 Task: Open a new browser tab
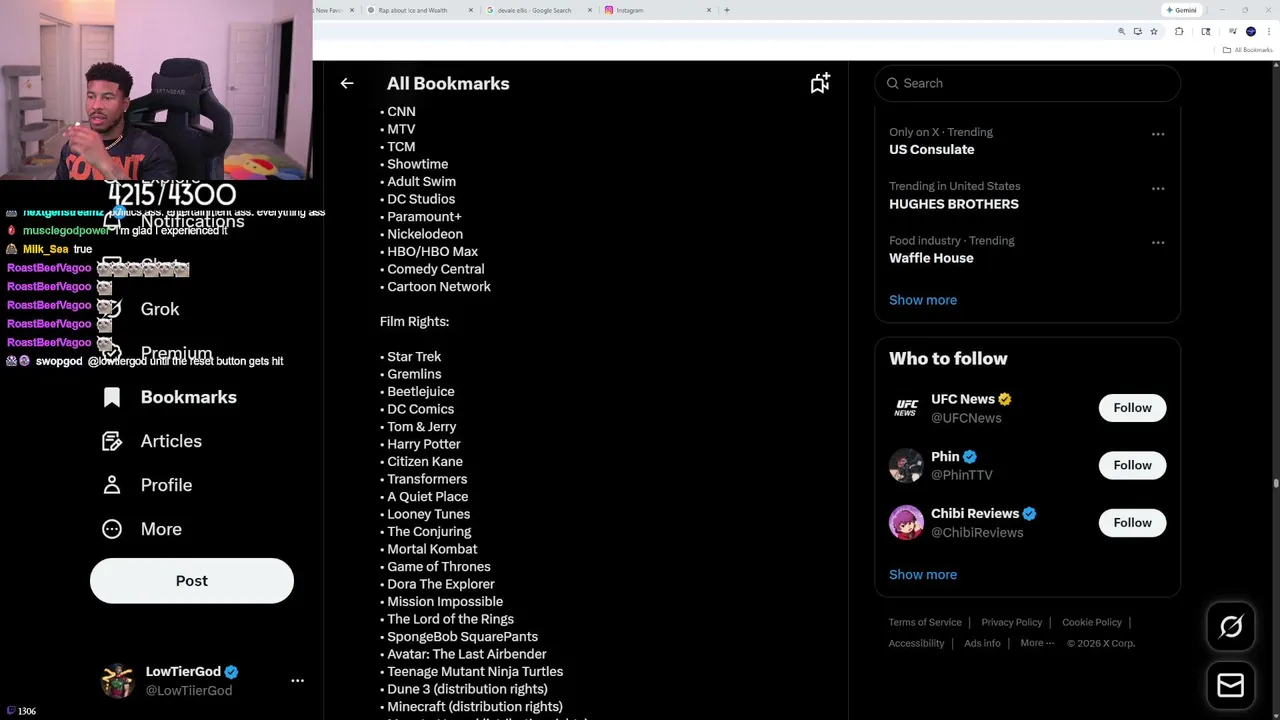click(727, 10)
